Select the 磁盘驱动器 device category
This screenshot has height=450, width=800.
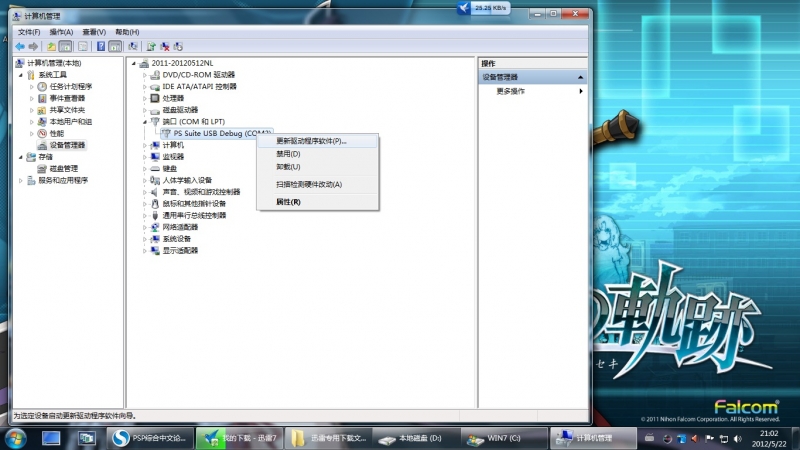(180, 110)
